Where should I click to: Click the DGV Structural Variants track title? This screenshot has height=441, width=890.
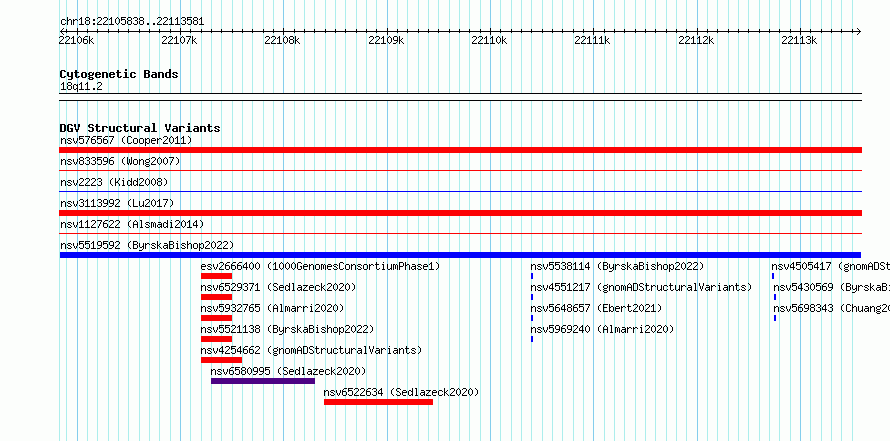click(x=140, y=128)
